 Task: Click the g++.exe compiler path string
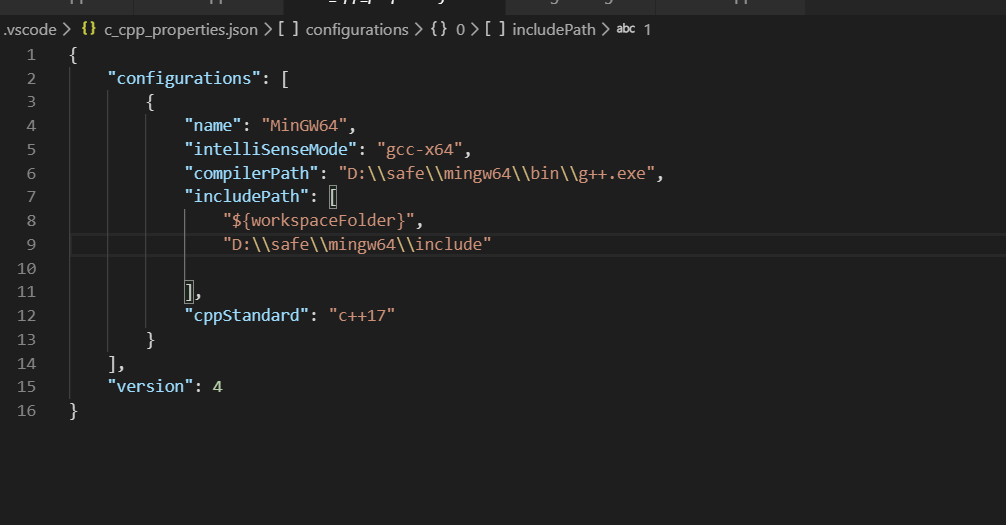[x=497, y=173]
